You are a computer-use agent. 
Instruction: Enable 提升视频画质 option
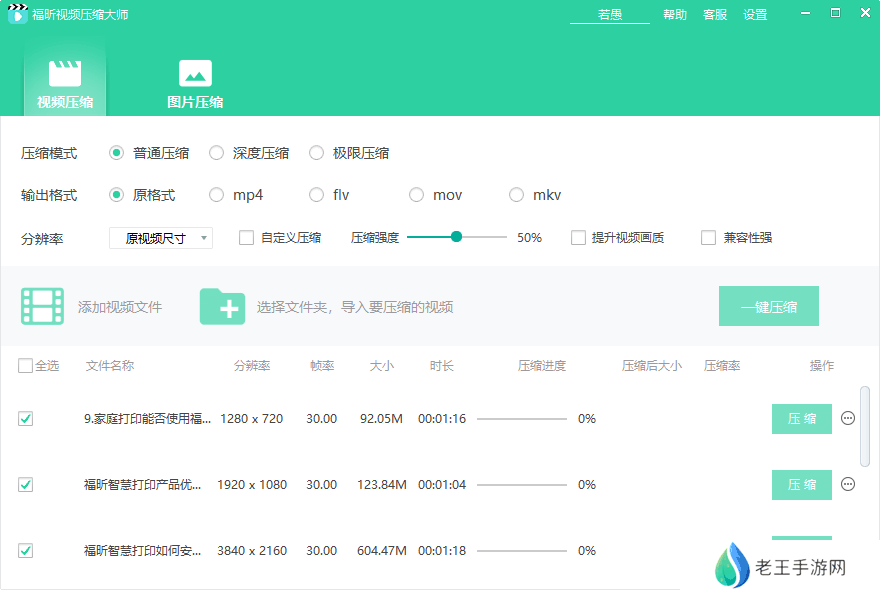578,237
